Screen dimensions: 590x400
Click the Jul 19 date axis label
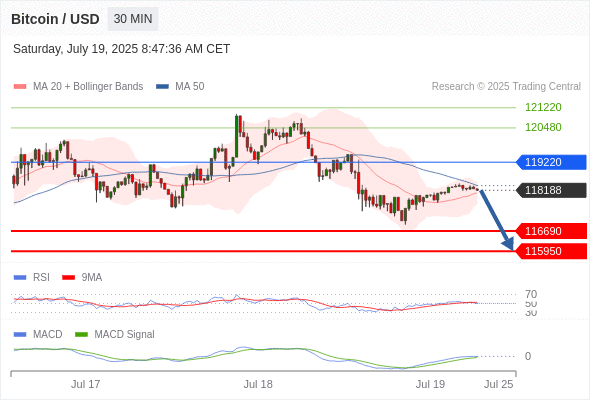430,384
